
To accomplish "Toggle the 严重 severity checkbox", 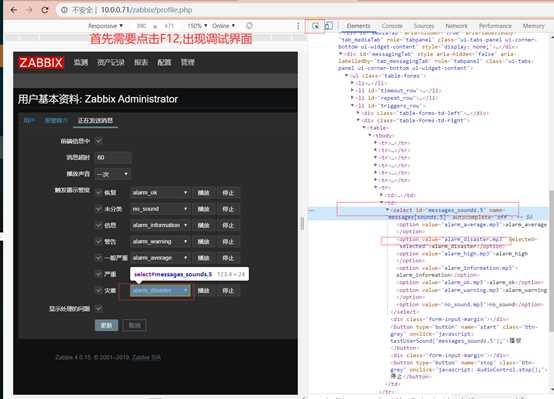I will point(99,274).
